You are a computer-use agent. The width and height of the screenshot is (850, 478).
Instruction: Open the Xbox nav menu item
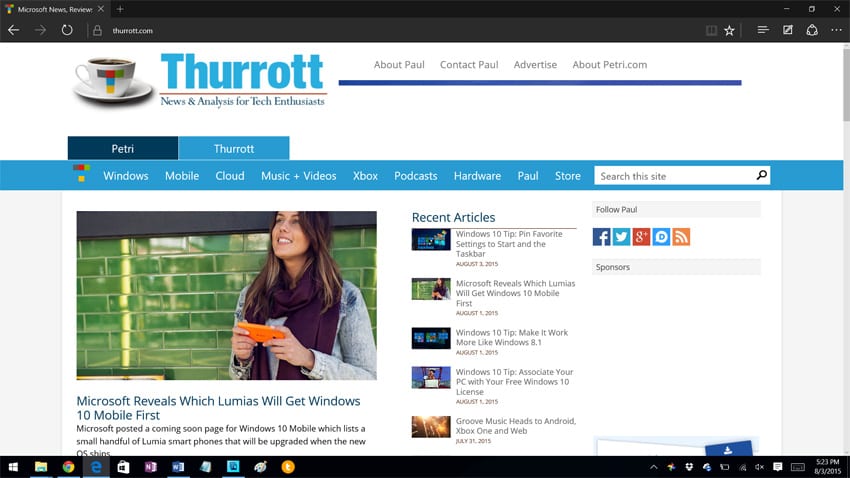[x=365, y=176]
